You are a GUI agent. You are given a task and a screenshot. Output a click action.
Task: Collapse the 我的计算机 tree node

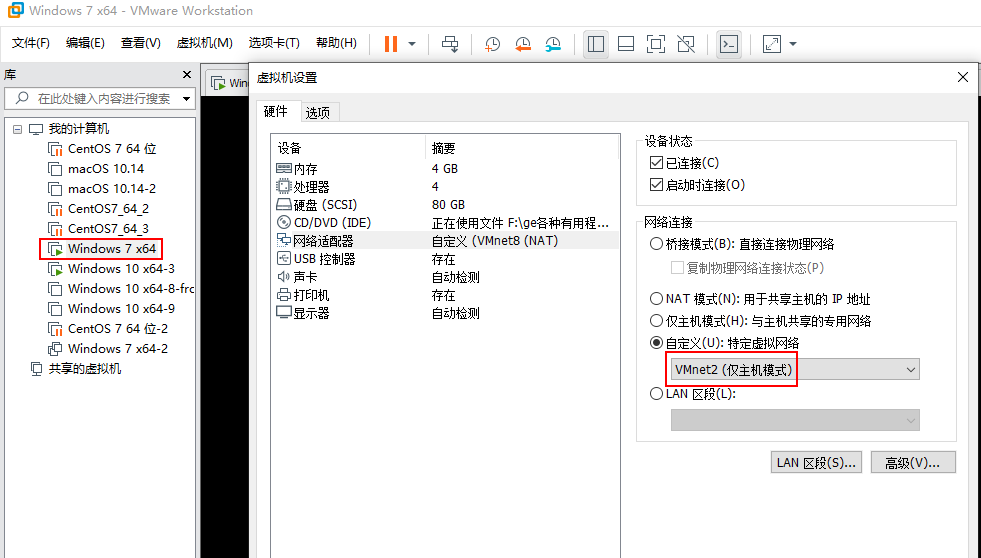[18, 129]
